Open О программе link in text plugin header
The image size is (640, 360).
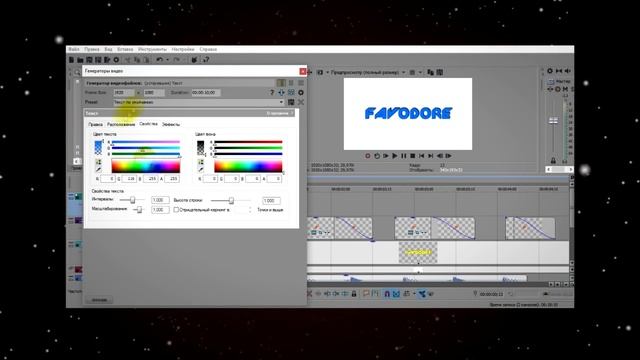pyautogui.click(x=278, y=113)
